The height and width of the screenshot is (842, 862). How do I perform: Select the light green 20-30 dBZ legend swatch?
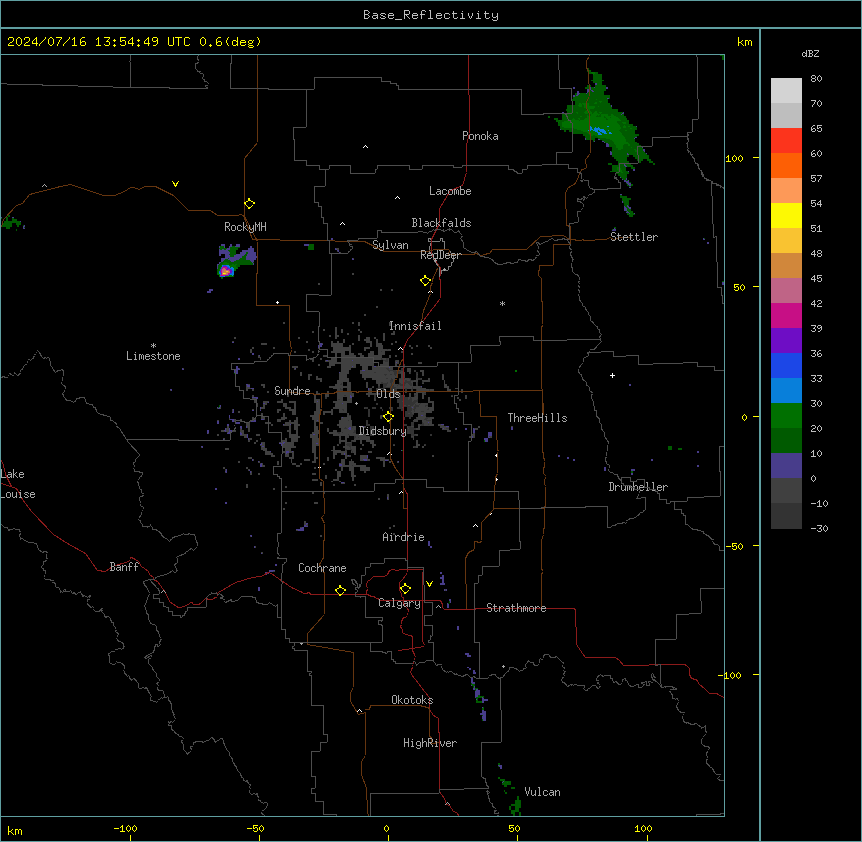(786, 416)
